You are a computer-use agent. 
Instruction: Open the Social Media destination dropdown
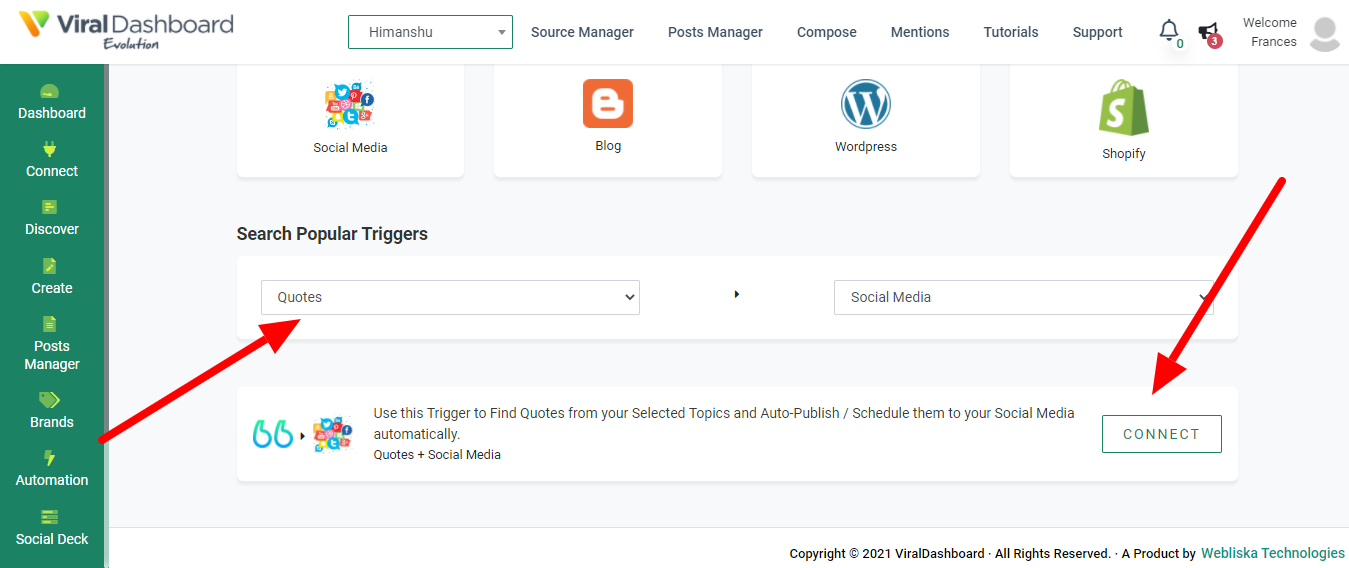(1024, 297)
